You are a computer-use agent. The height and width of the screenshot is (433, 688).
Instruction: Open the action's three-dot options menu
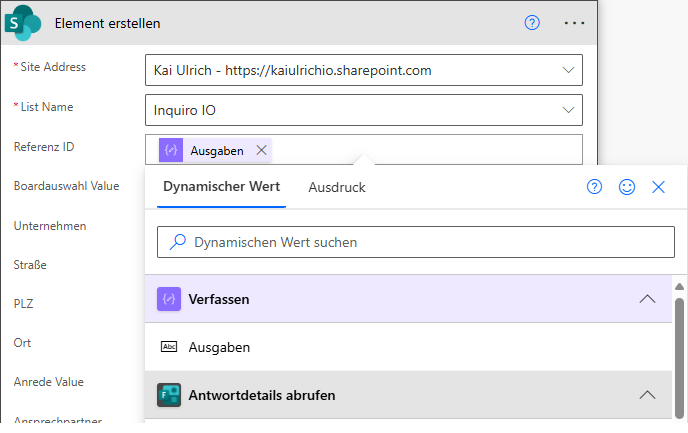coord(574,22)
